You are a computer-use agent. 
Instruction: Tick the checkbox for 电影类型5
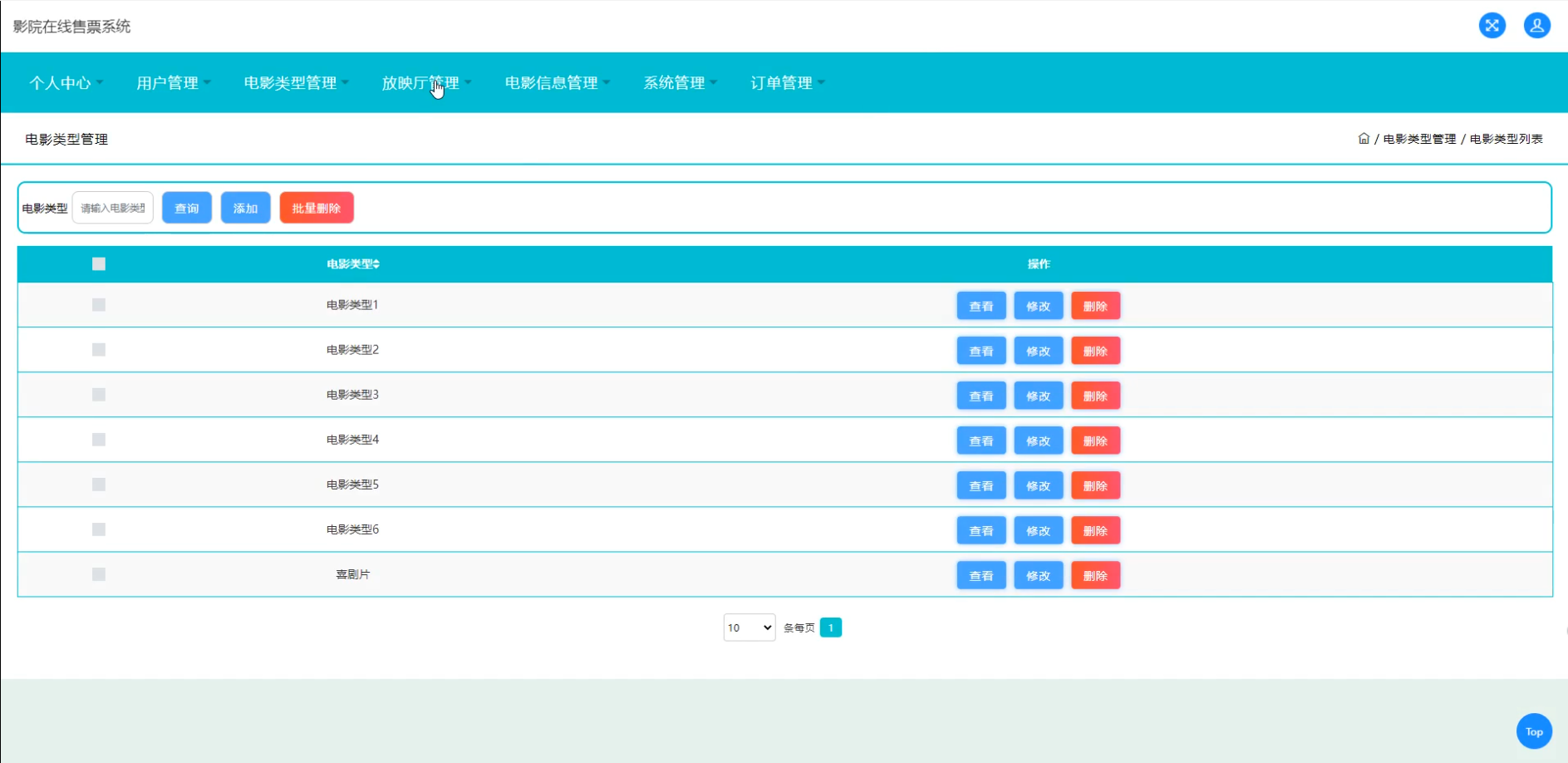[x=99, y=485]
